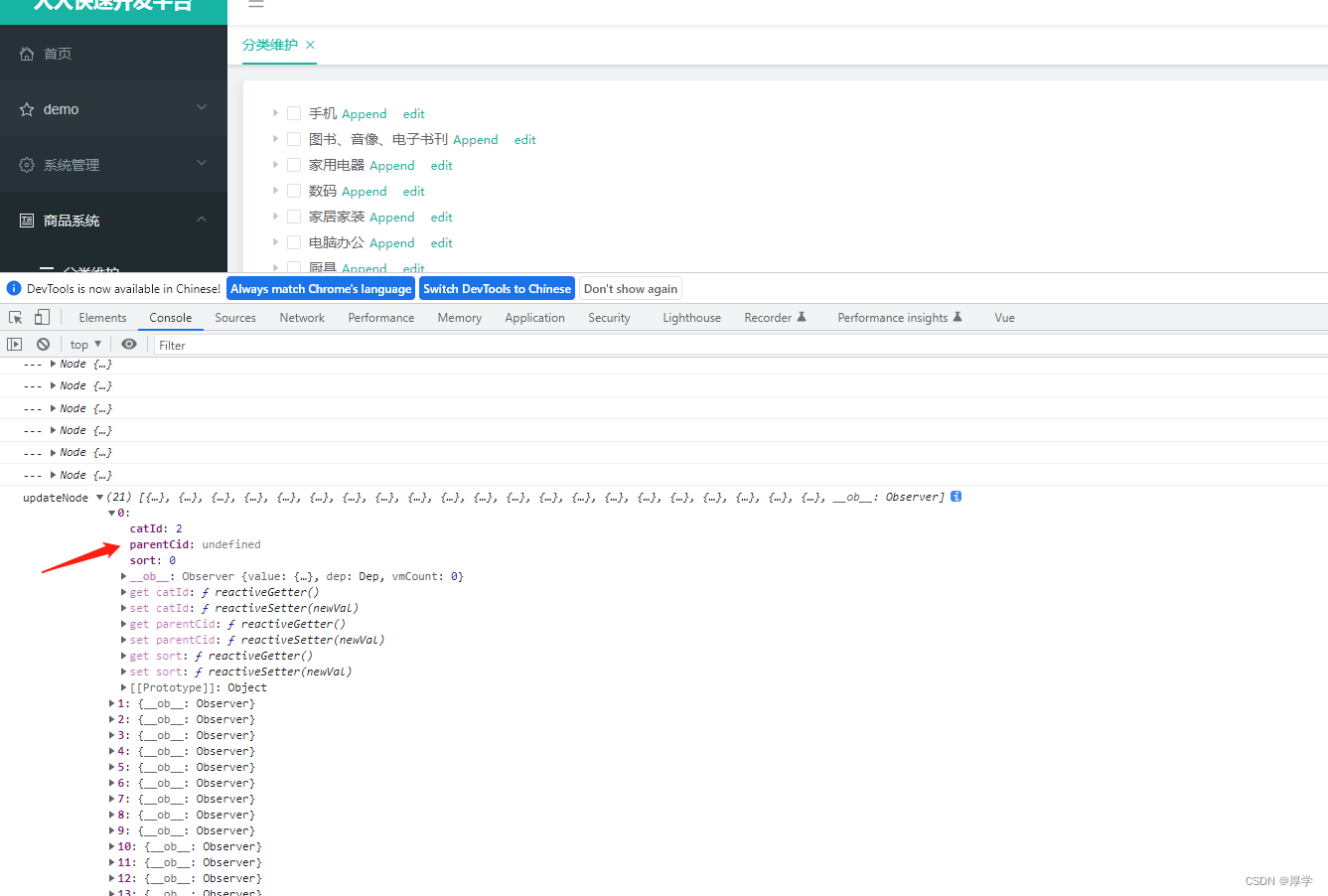The width and height of the screenshot is (1328, 896).
Task: Clear the console with the ban icon
Action: [x=43, y=345]
